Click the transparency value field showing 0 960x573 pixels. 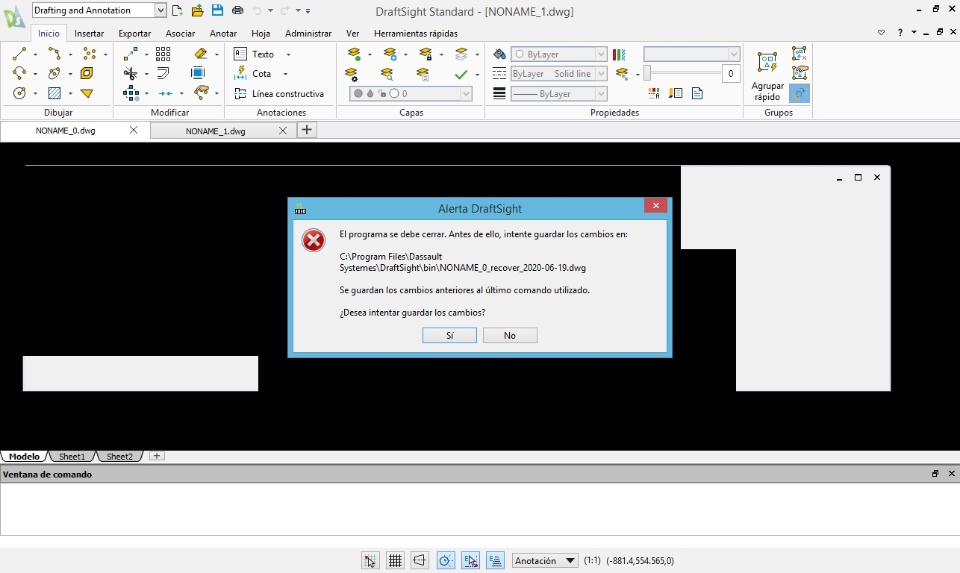(x=730, y=73)
